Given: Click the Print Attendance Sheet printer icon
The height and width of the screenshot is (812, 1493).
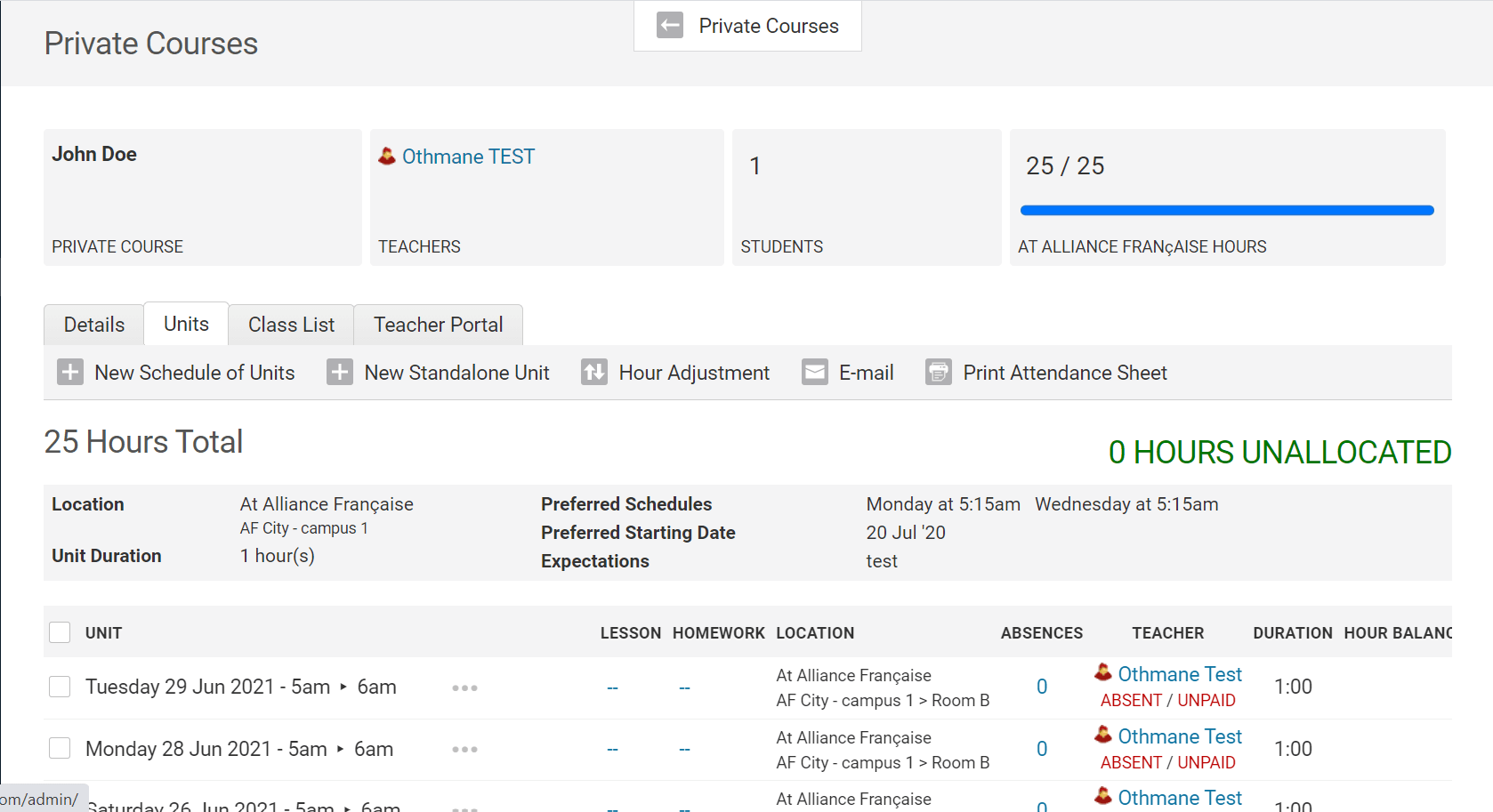Looking at the screenshot, I should pyautogui.click(x=939, y=372).
